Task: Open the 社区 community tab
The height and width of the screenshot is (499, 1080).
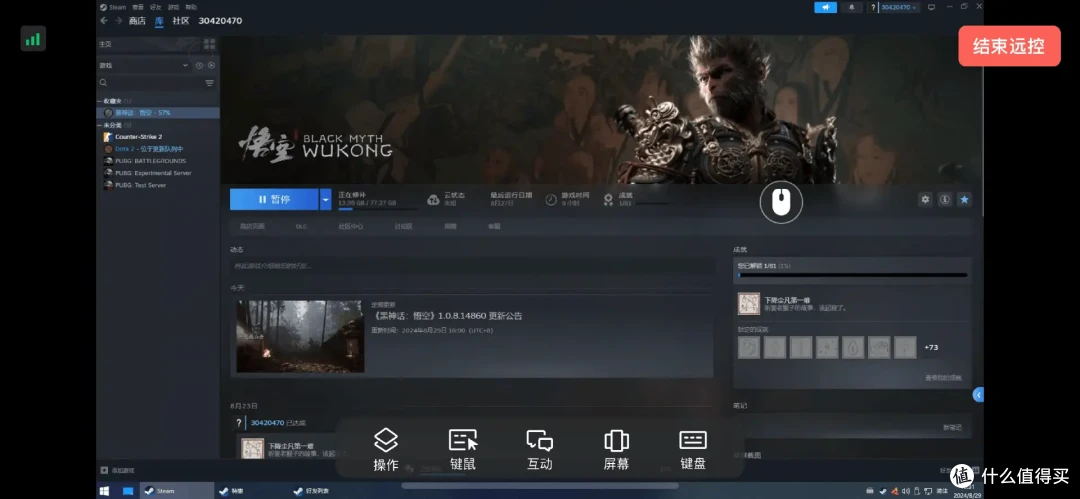Action: pos(180,21)
